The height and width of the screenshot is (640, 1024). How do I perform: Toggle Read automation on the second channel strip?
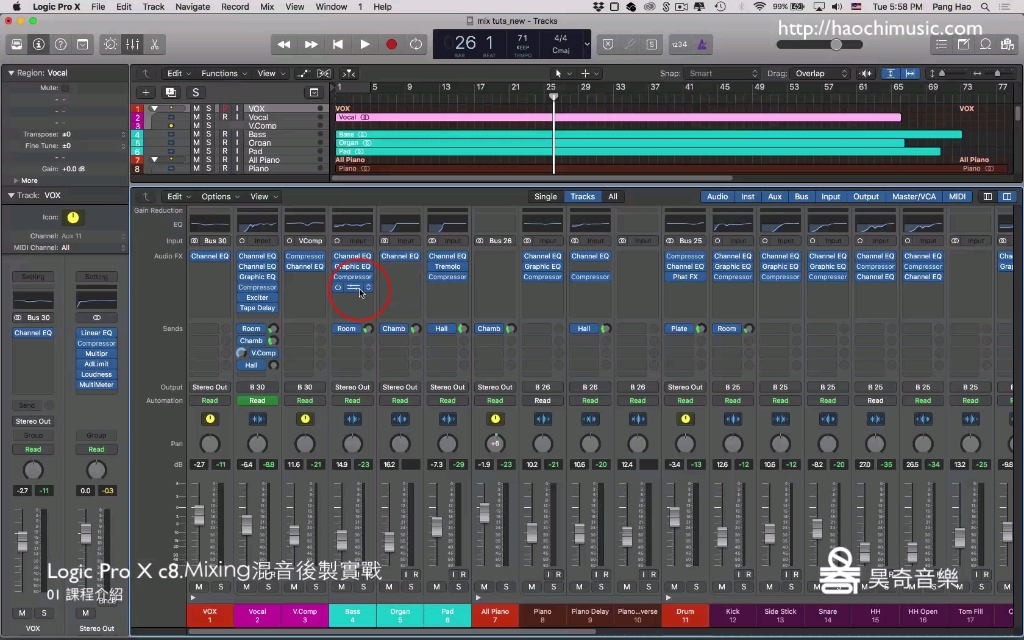(258, 400)
